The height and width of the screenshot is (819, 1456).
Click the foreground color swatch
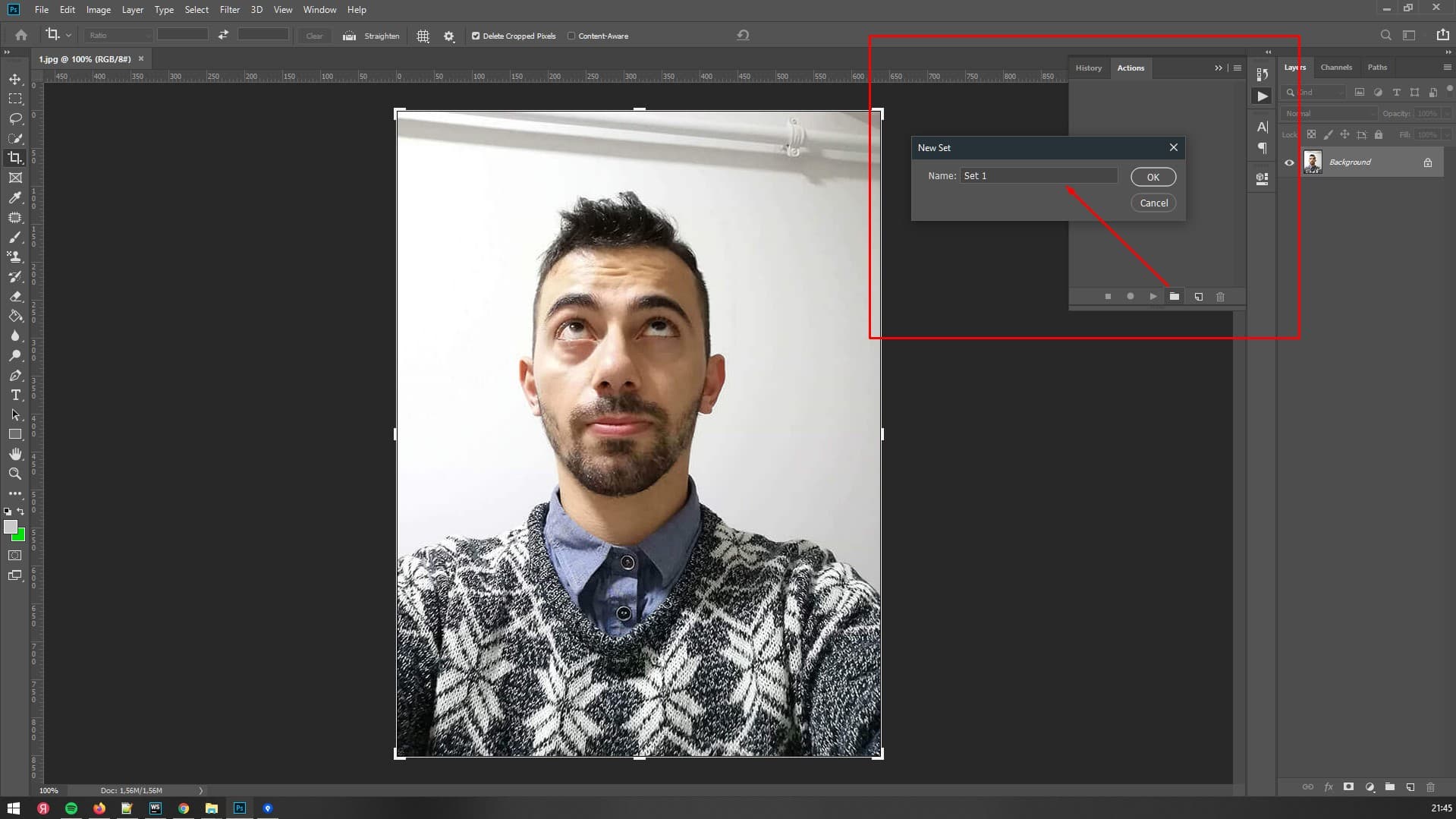(x=10, y=527)
